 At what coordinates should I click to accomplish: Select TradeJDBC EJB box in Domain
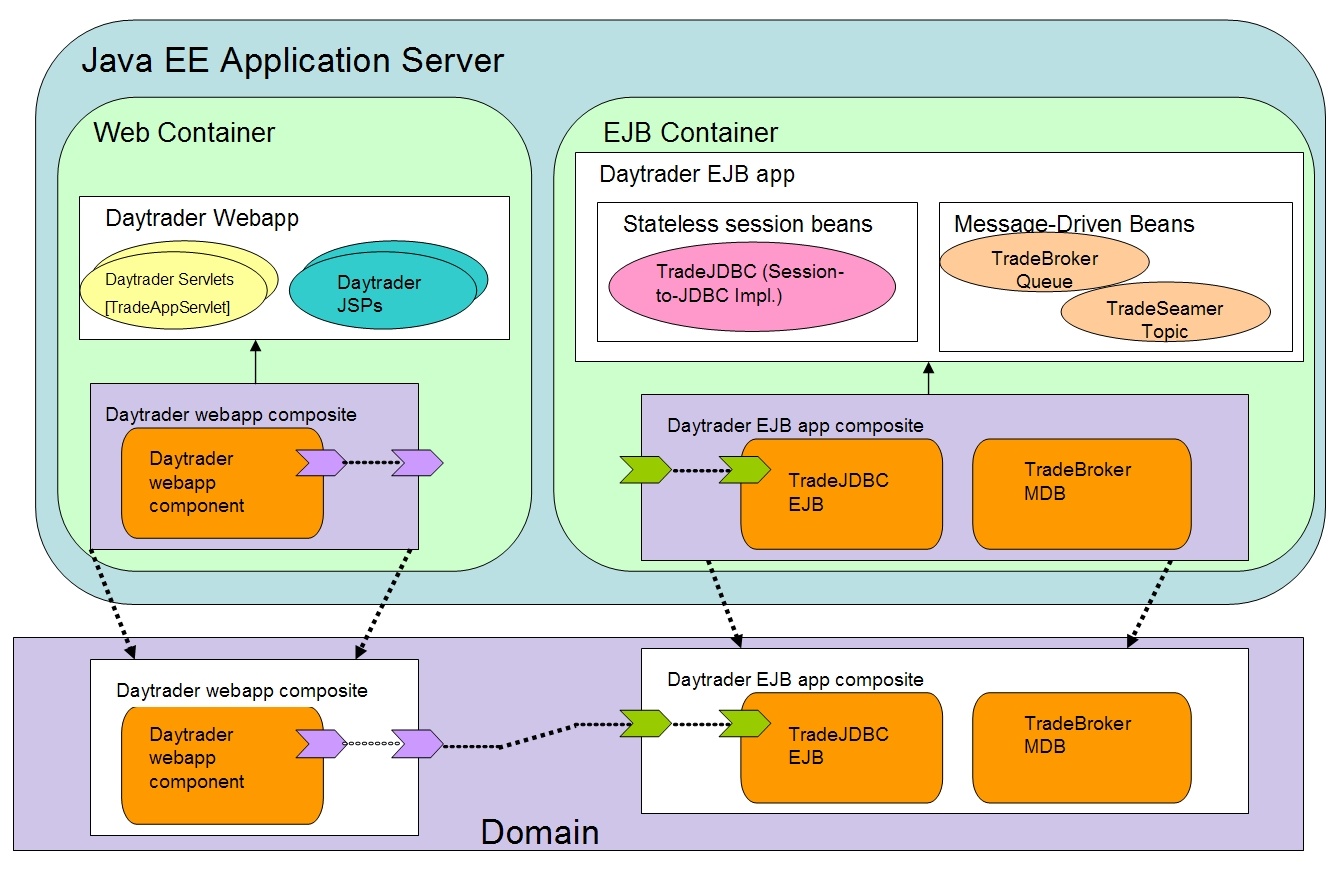click(841, 747)
